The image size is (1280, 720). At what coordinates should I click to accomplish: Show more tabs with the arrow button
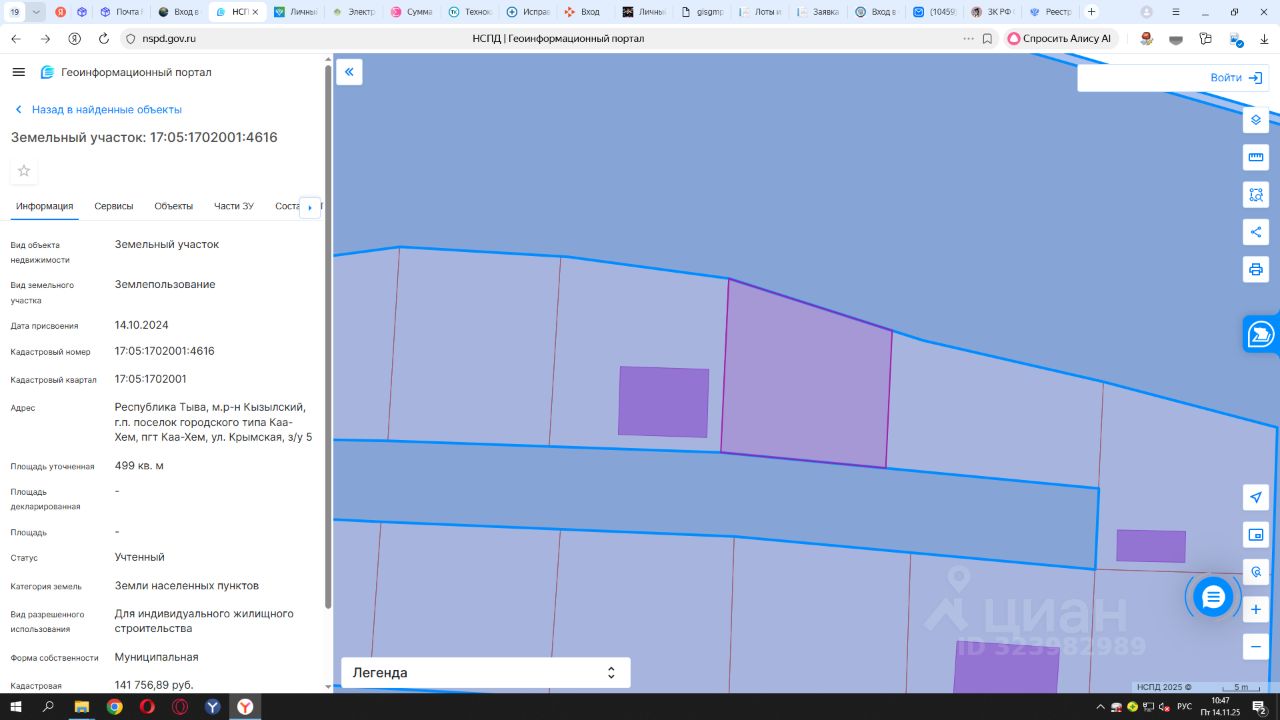(x=310, y=207)
